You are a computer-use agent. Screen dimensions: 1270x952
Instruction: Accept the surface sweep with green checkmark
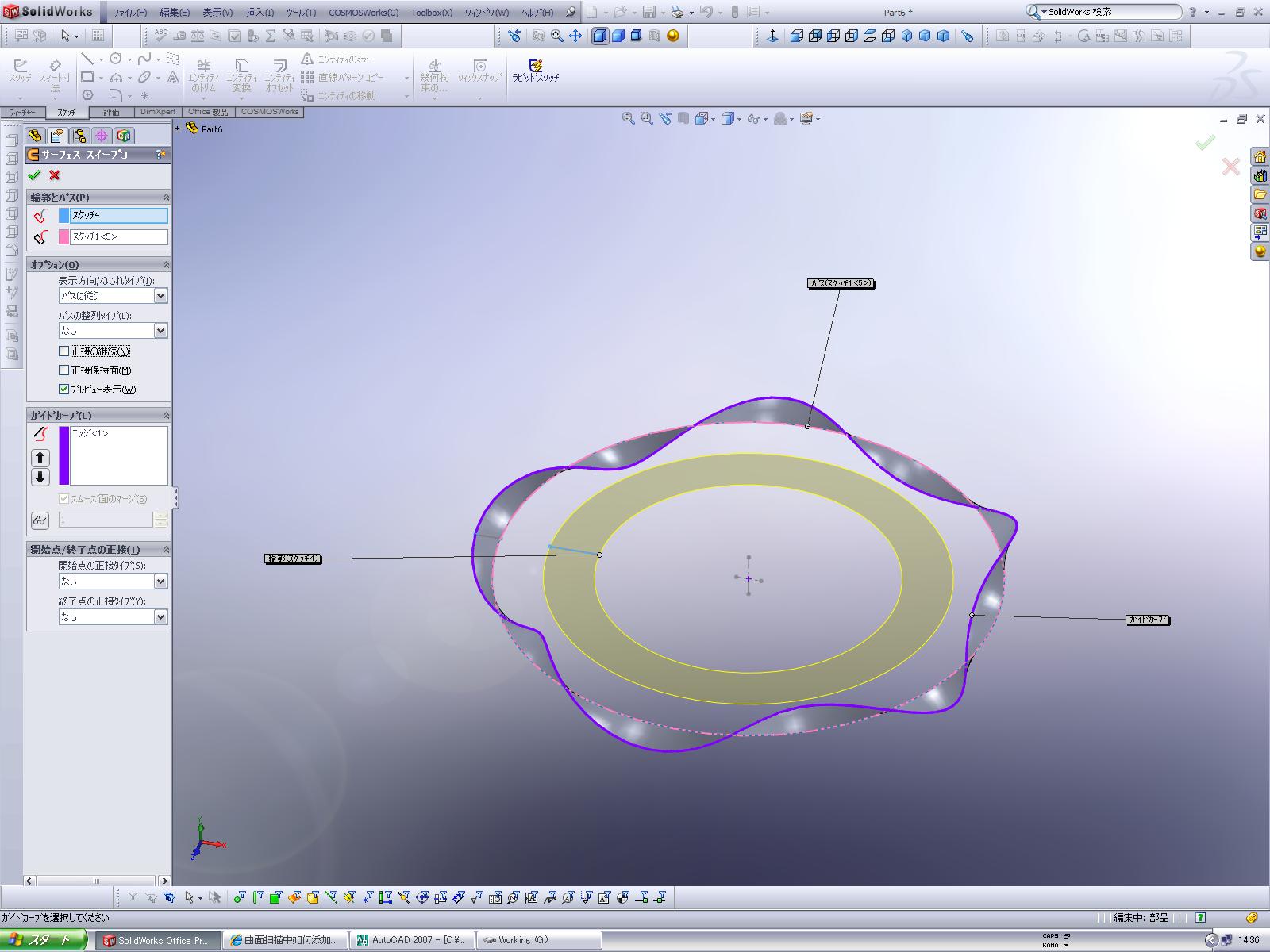(34, 175)
